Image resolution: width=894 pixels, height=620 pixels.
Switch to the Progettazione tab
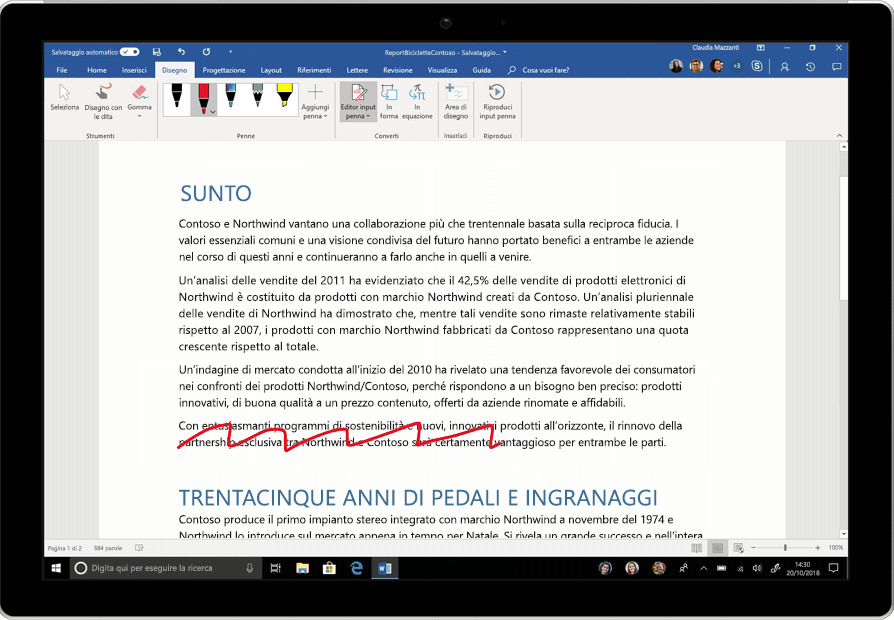pyautogui.click(x=223, y=70)
